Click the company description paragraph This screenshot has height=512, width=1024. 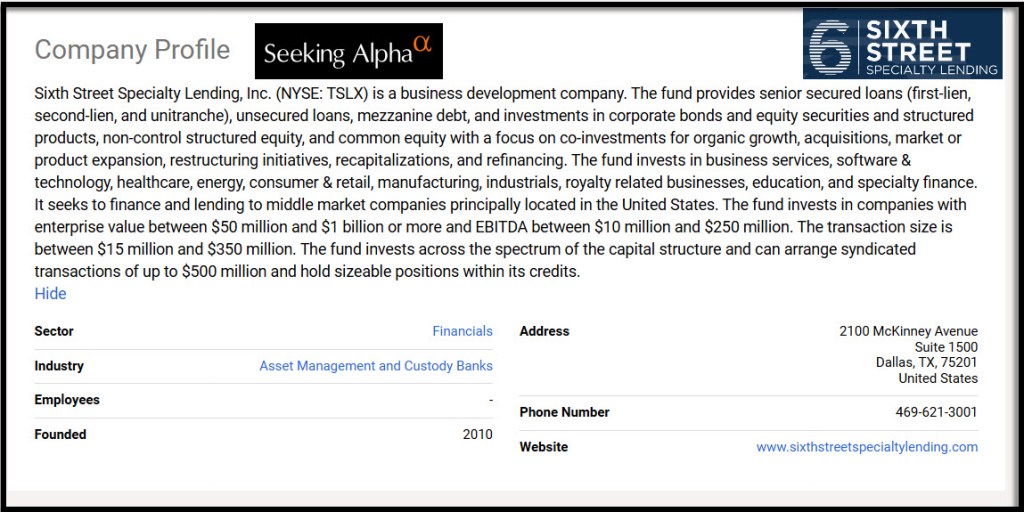coord(500,182)
